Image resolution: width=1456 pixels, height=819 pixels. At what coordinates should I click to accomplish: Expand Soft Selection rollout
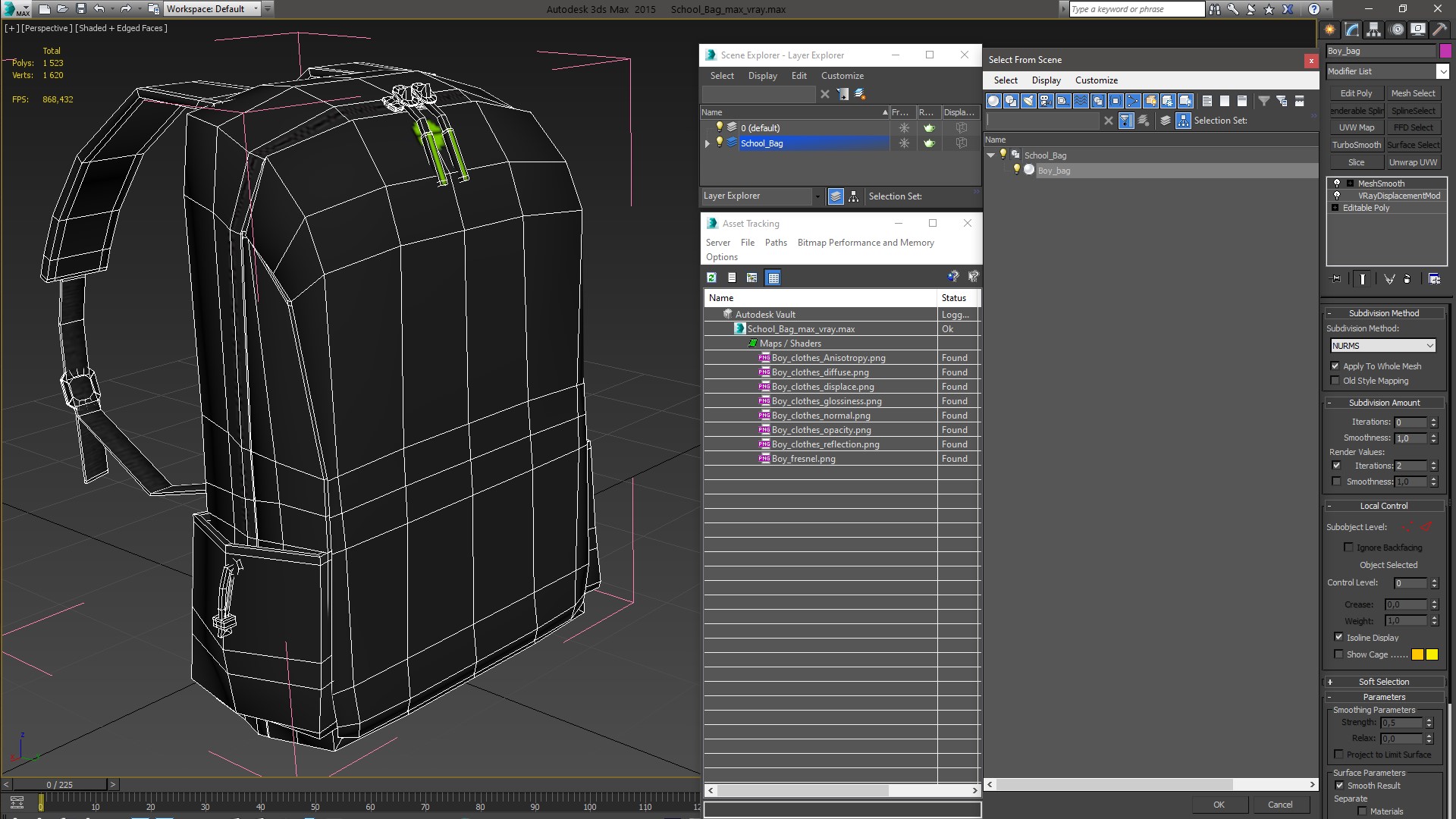(x=1384, y=682)
